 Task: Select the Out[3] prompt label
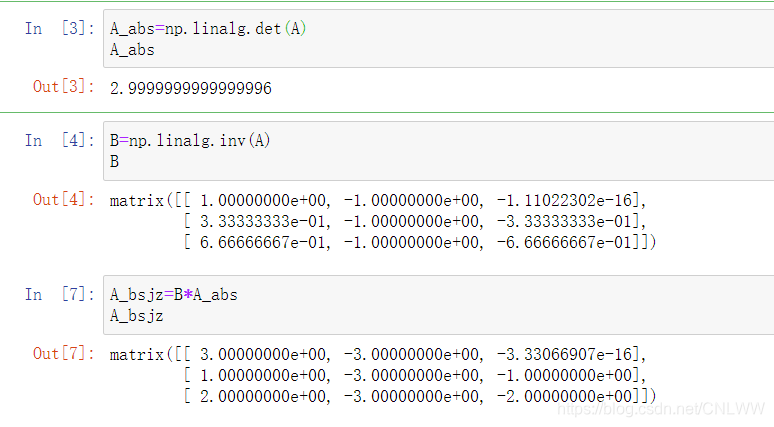click(x=64, y=86)
